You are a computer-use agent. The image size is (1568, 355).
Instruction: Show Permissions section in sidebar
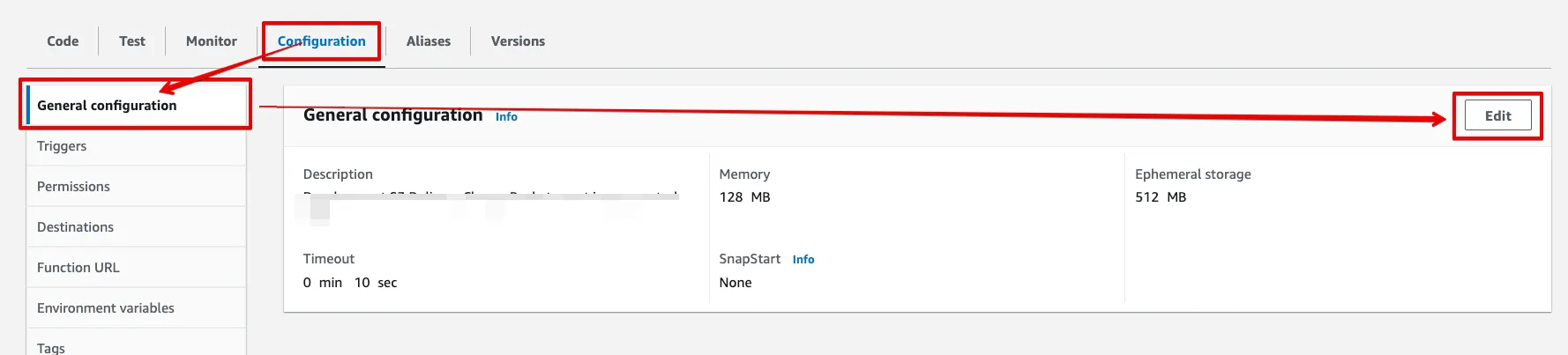[x=73, y=187]
